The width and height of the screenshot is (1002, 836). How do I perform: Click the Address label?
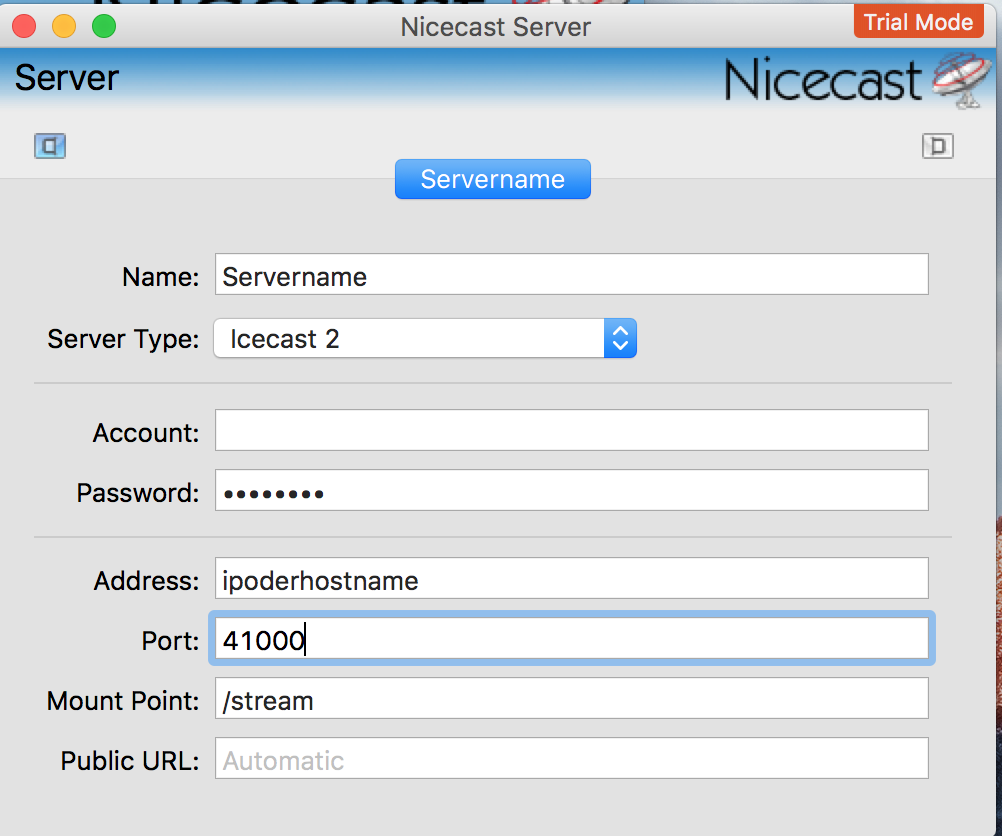[146, 581]
